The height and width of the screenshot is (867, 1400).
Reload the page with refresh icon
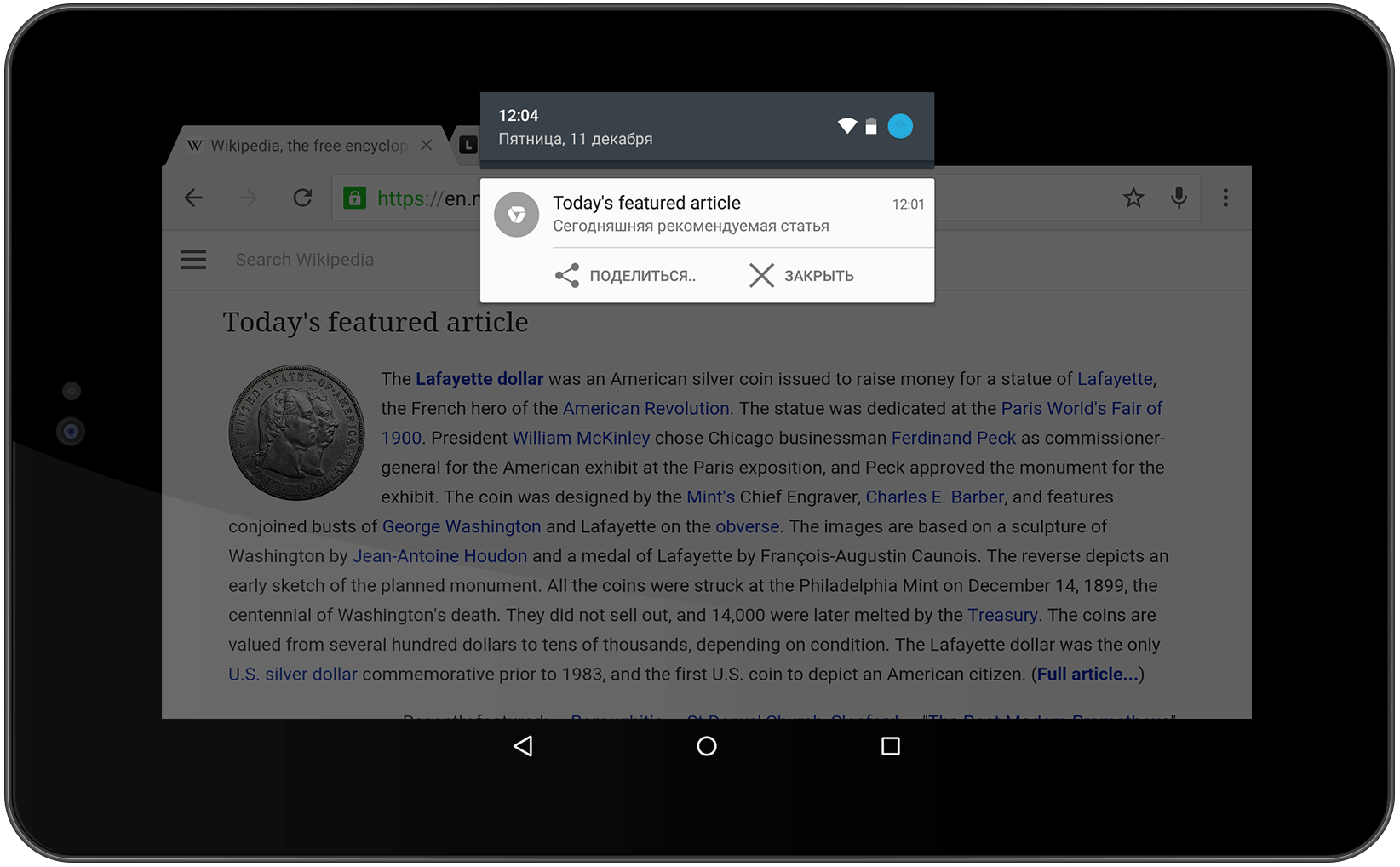[x=302, y=198]
